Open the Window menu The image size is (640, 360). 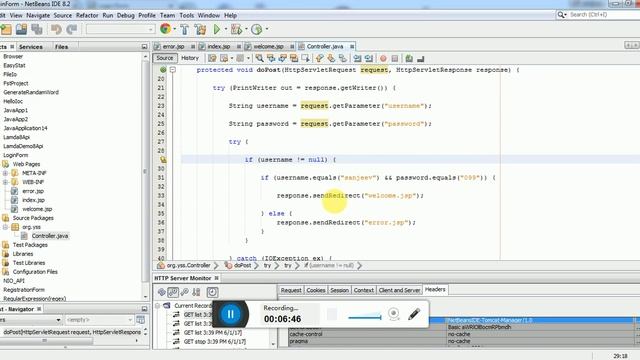209,16
